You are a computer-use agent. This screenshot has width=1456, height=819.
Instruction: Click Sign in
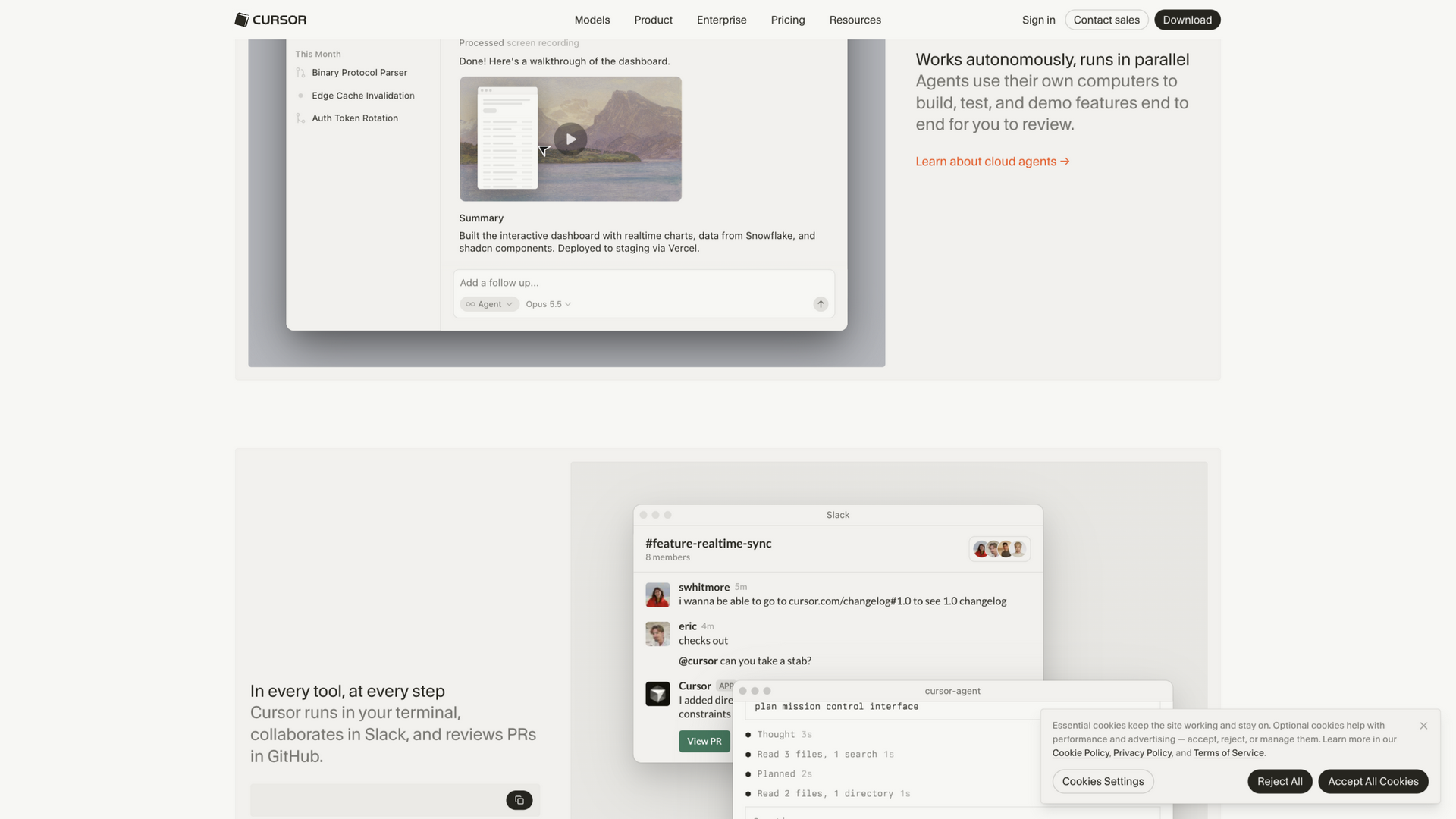point(1038,20)
